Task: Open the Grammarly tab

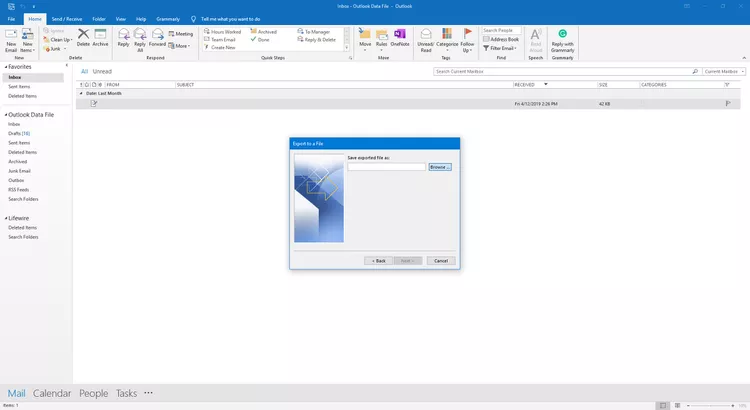Action: pos(168,19)
